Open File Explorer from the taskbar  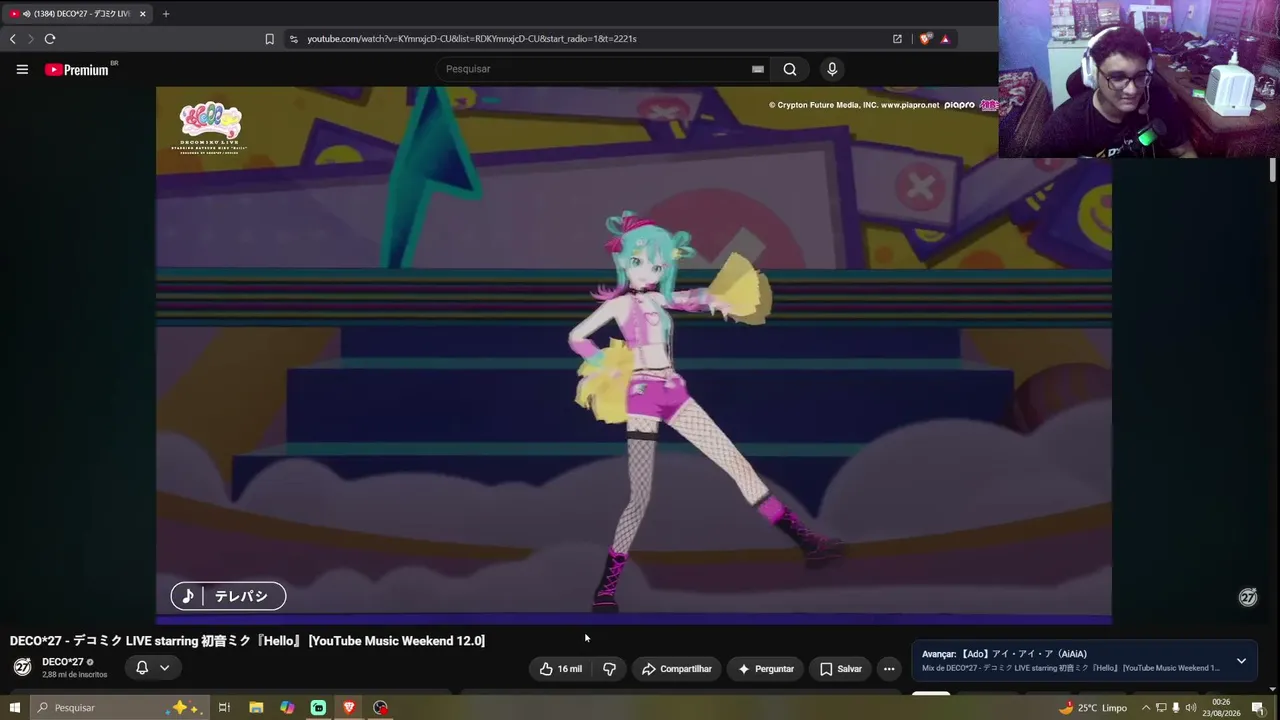tap(256, 708)
